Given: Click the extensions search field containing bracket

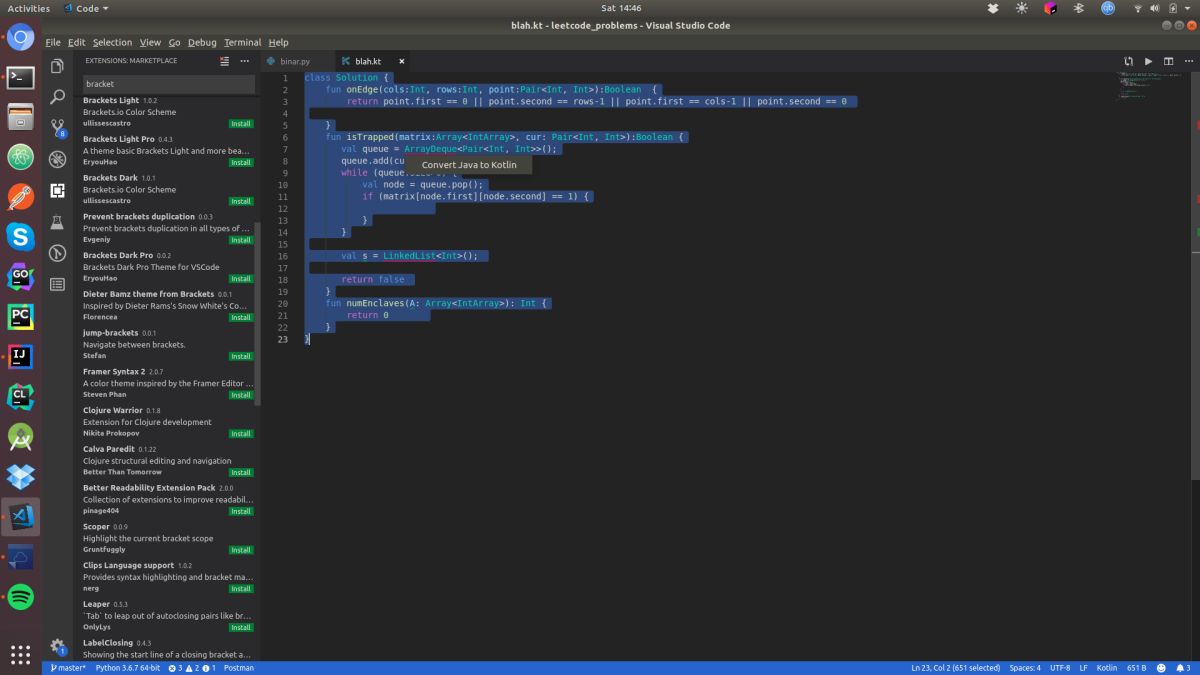Looking at the screenshot, I should 167,84.
